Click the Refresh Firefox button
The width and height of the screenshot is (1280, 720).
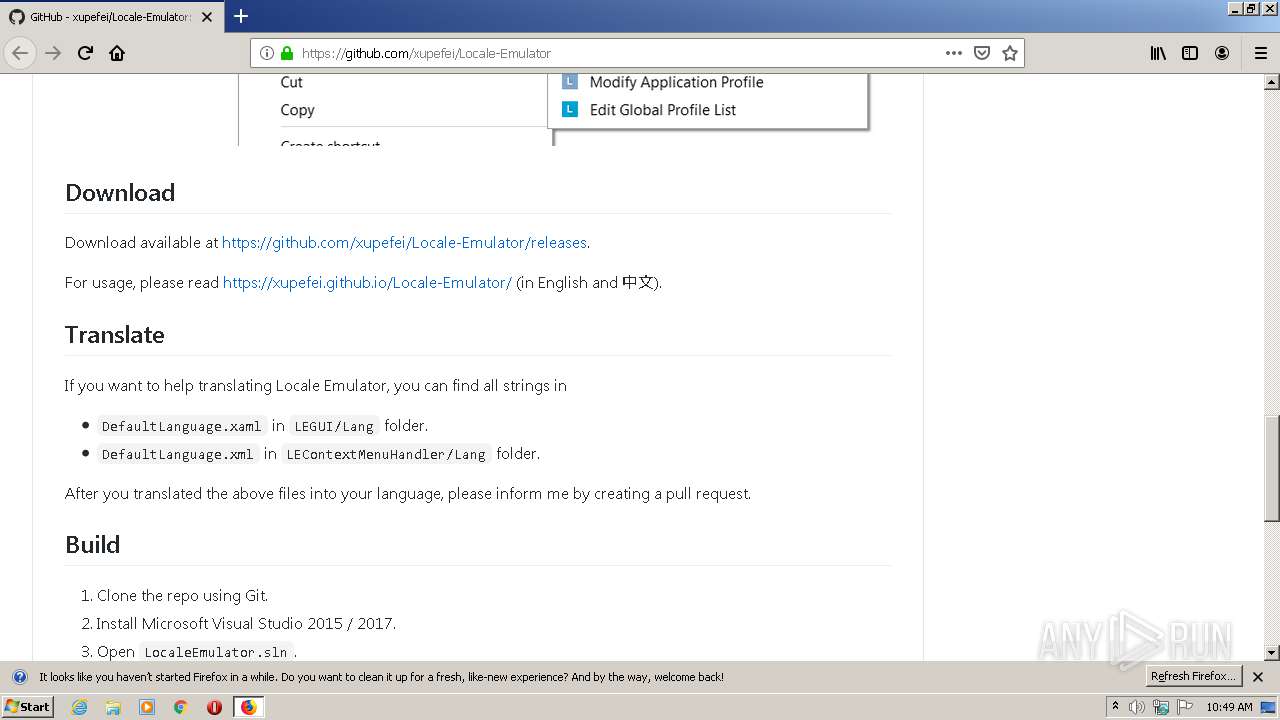(1193, 676)
